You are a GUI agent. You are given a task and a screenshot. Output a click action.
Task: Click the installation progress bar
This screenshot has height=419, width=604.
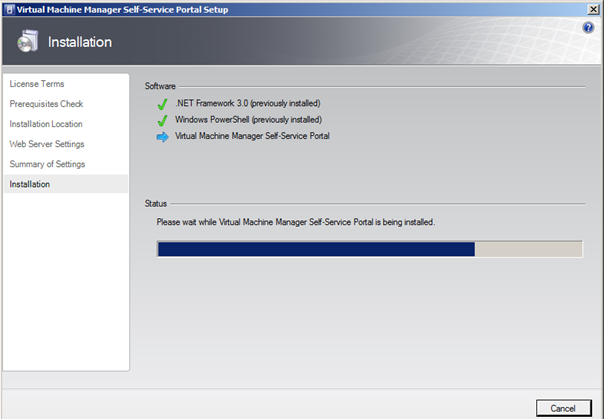coord(370,249)
